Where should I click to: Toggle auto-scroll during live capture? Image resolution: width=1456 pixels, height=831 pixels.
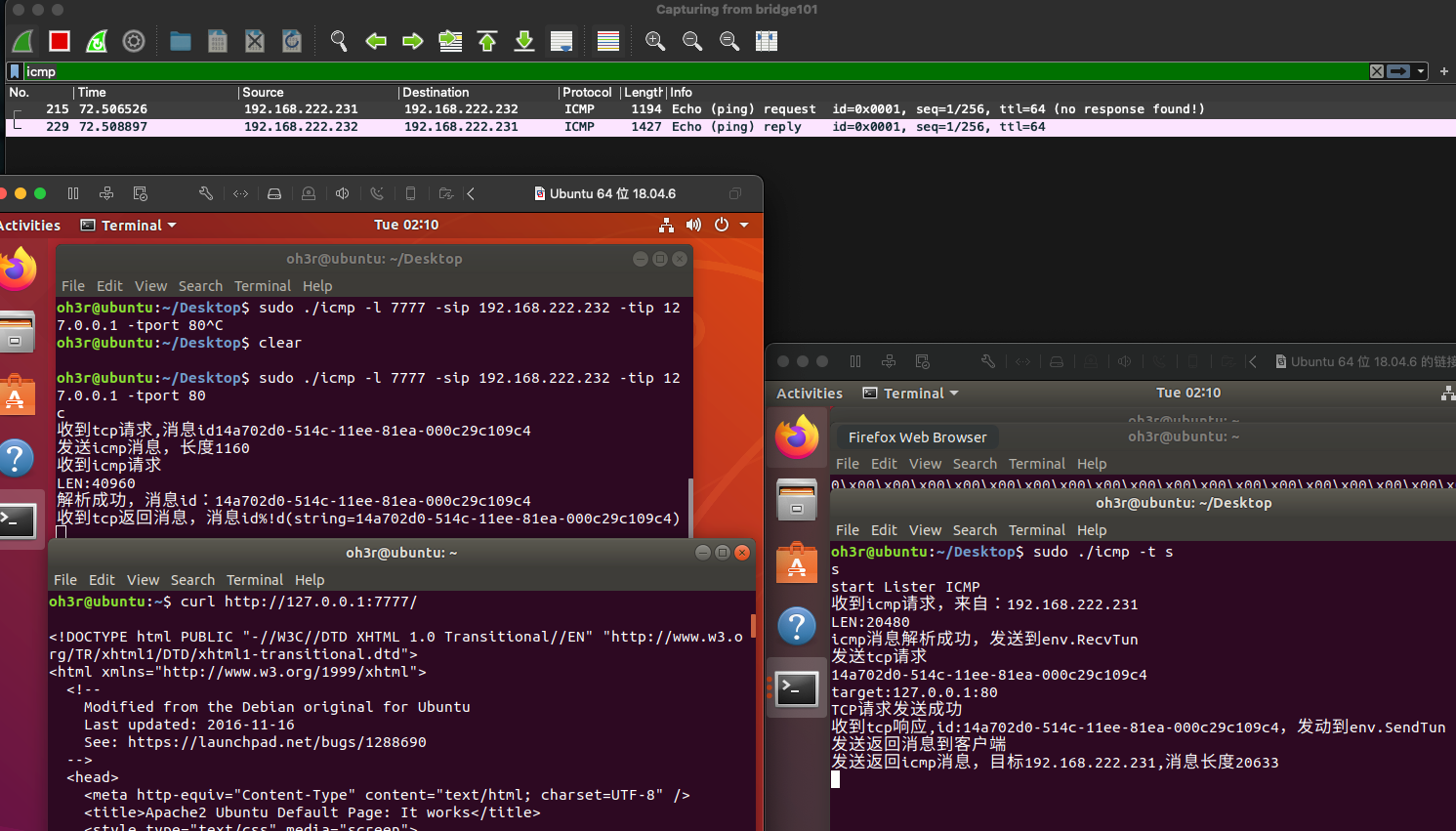pos(562,41)
